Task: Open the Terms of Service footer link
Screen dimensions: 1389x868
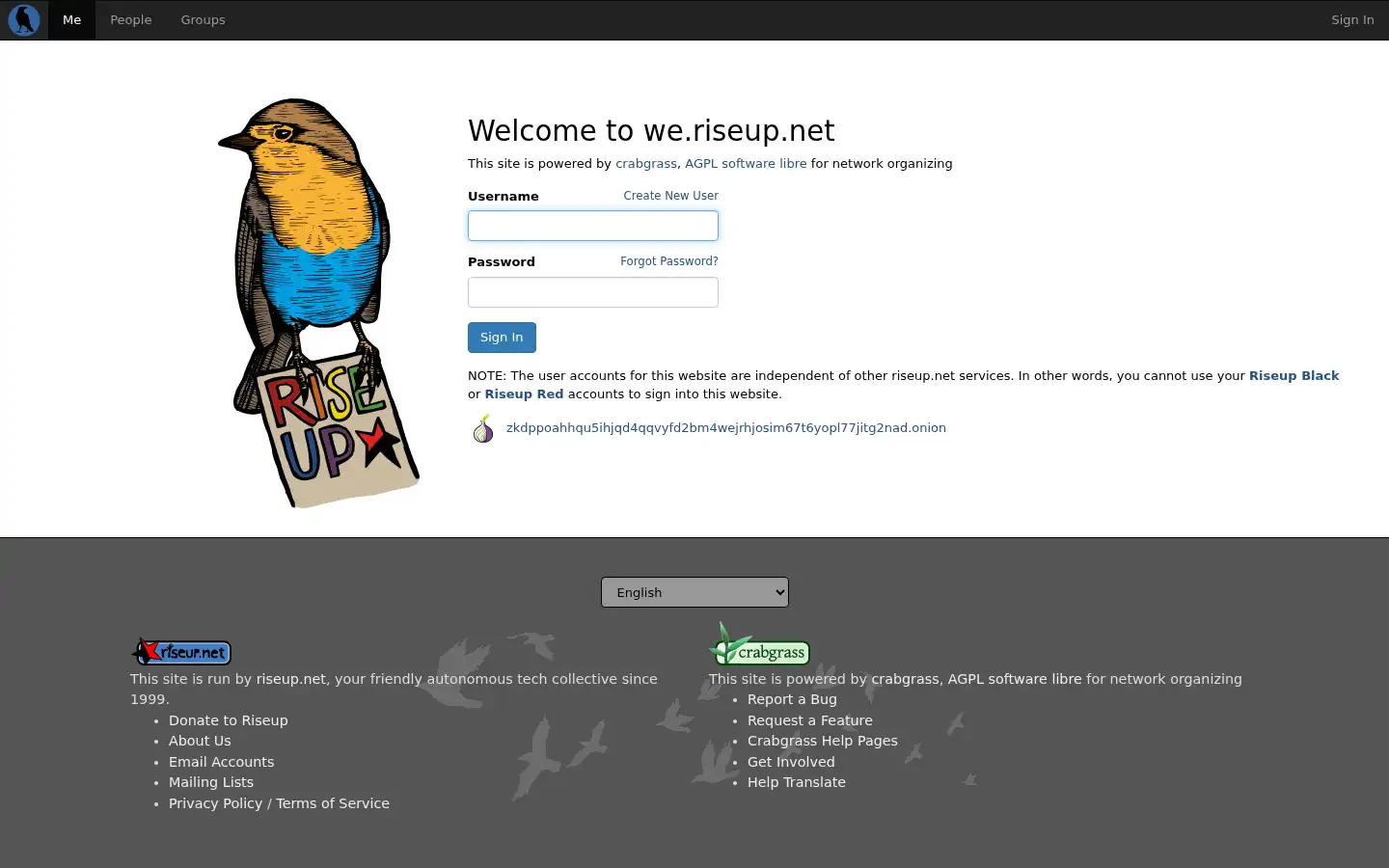Action: click(x=333, y=803)
